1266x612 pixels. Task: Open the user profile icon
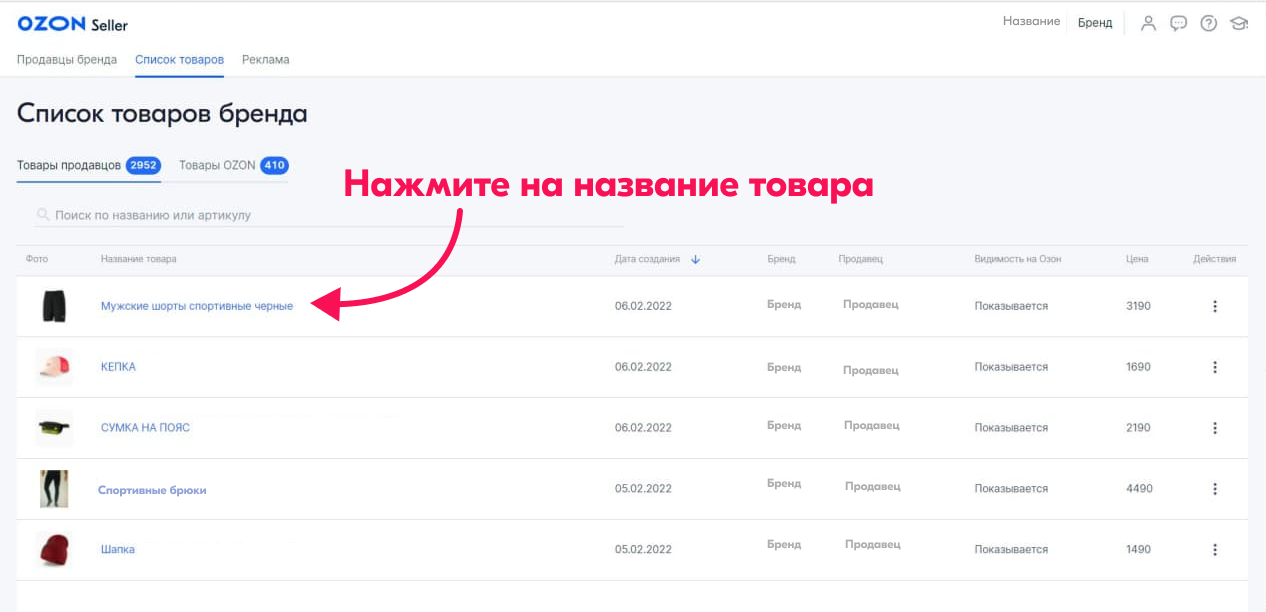(1148, 23)
